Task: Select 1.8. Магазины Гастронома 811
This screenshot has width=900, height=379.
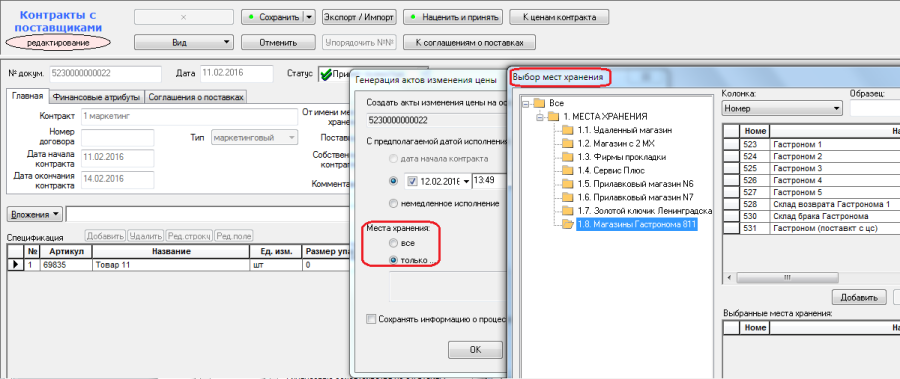Action: [637, 225]
